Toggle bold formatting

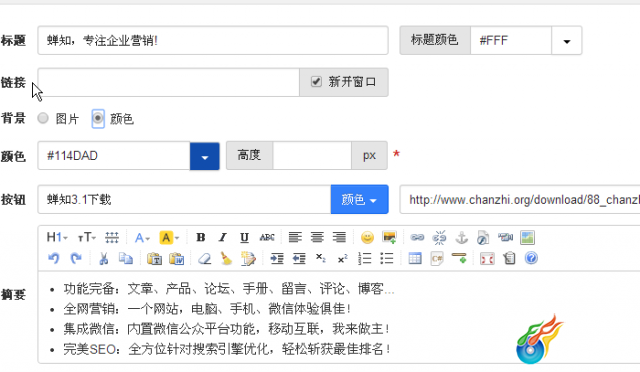coord(200,237)
